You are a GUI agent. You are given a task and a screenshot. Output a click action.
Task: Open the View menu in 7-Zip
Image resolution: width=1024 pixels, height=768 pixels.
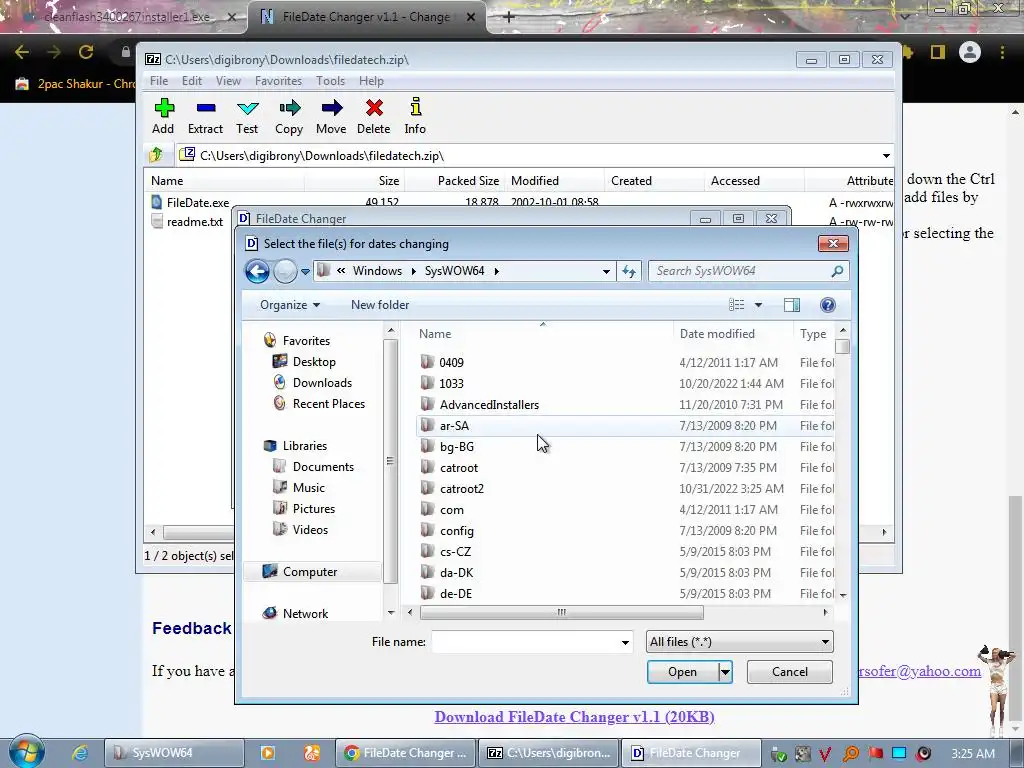[x=228, y=81]
